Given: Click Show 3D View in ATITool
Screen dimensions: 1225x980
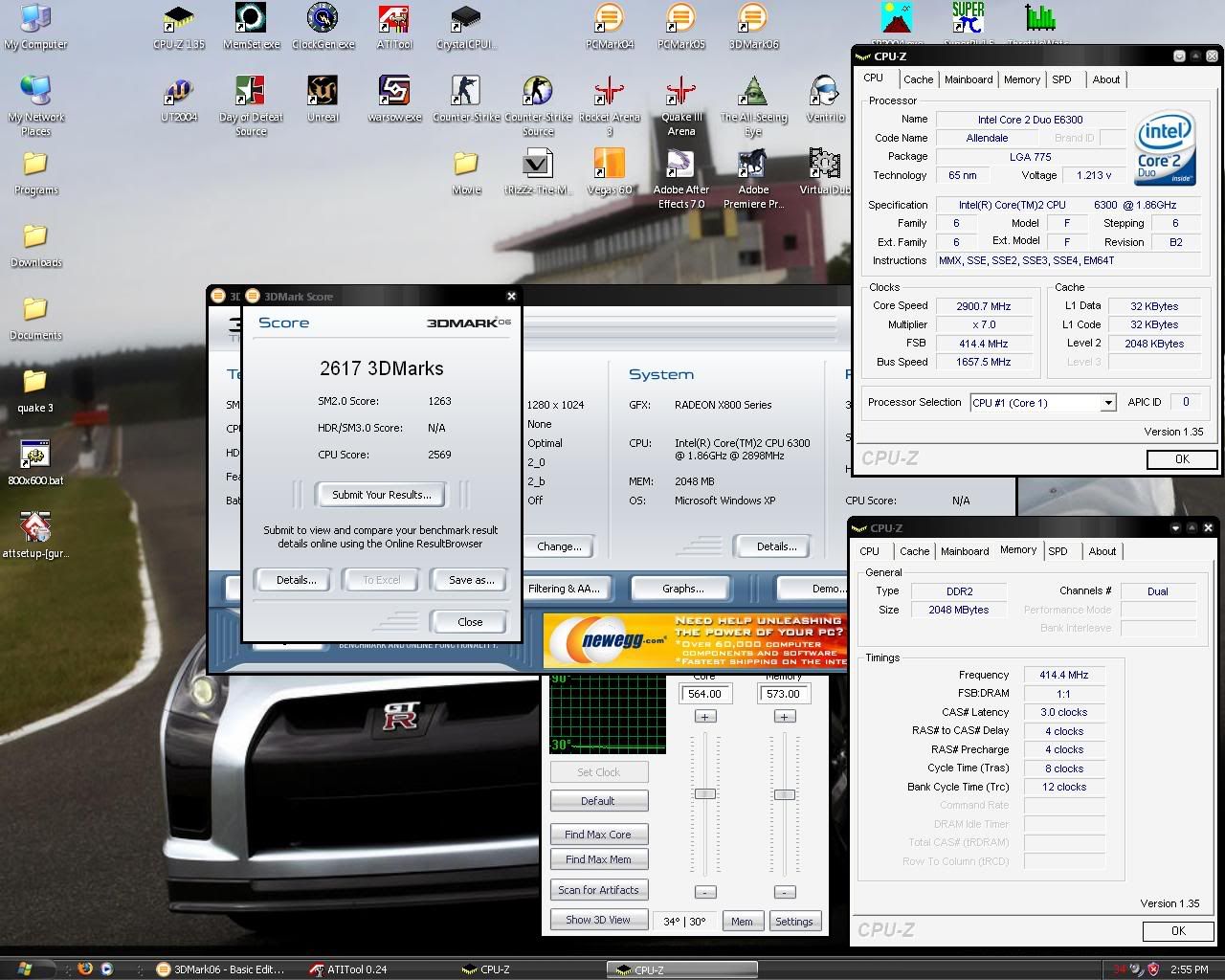Looking at the screenshot, I should tap(598, 920).
